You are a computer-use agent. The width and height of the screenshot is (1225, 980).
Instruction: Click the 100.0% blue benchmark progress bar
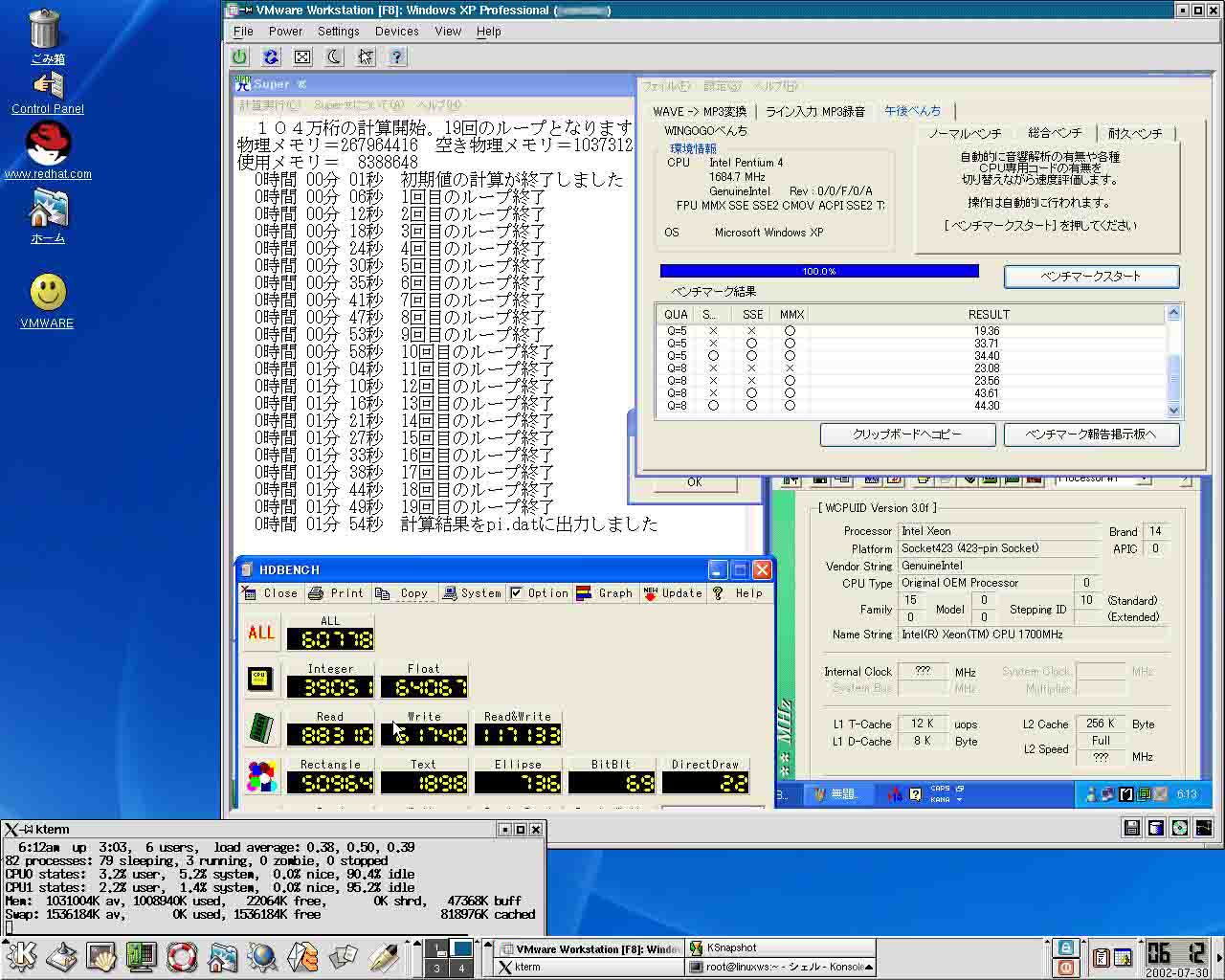click(819, 271)
